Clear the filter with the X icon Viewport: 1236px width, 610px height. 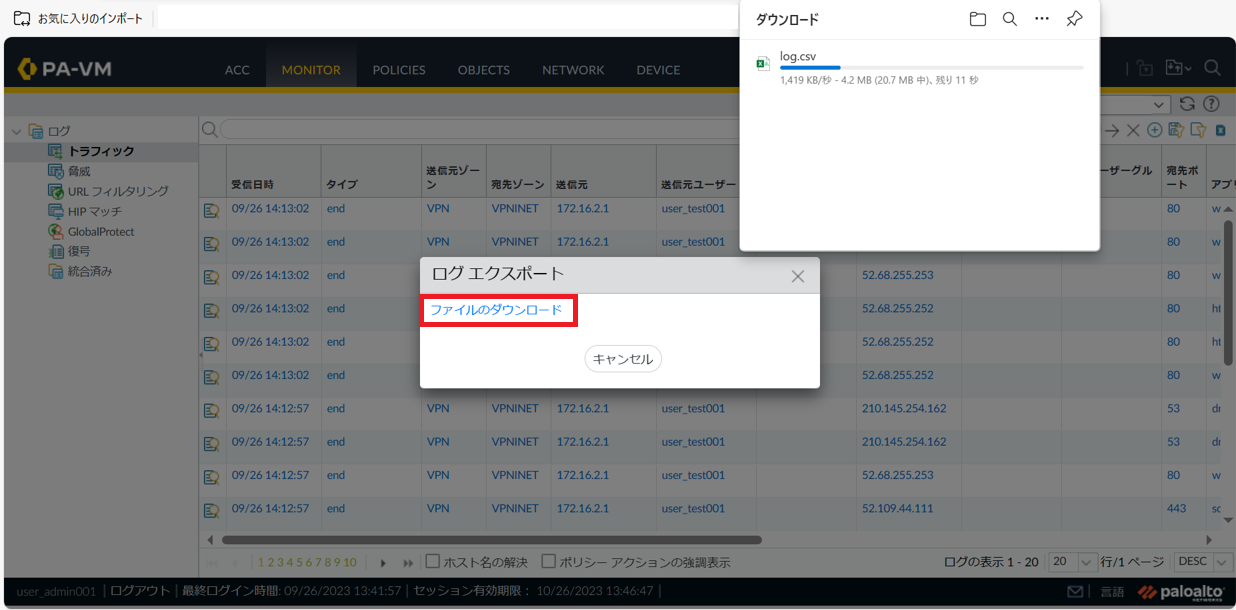pyautogui.click(x=1133, y=131)
